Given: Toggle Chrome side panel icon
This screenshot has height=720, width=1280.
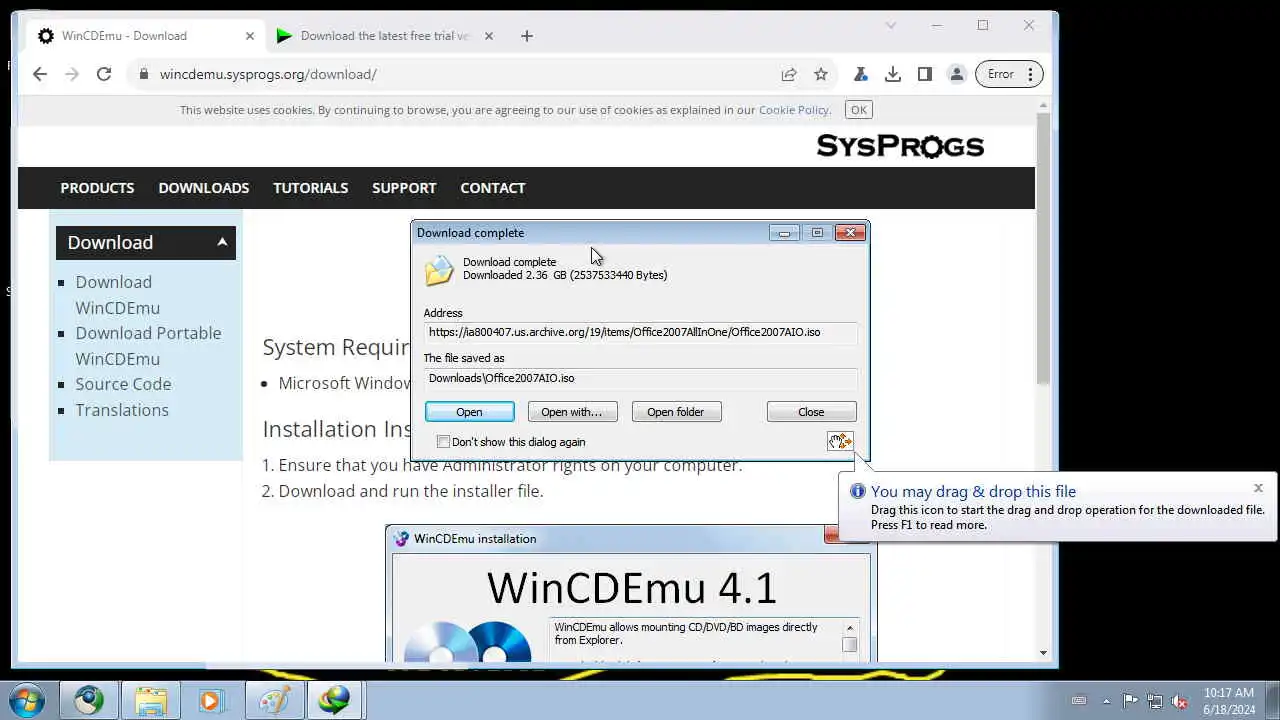Looking at the screenshot, I should coord(925,74).
